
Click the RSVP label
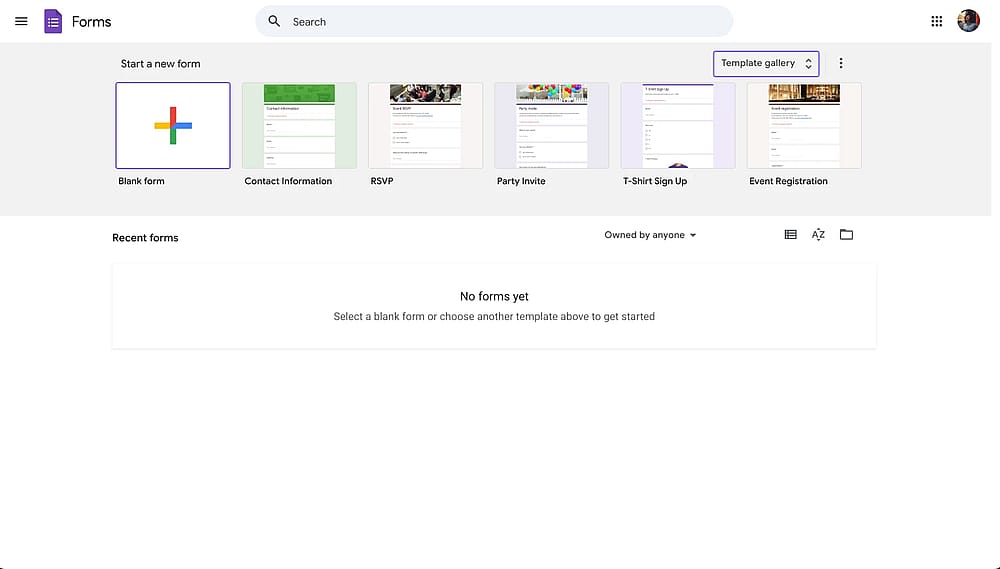[x=382, y=181]
